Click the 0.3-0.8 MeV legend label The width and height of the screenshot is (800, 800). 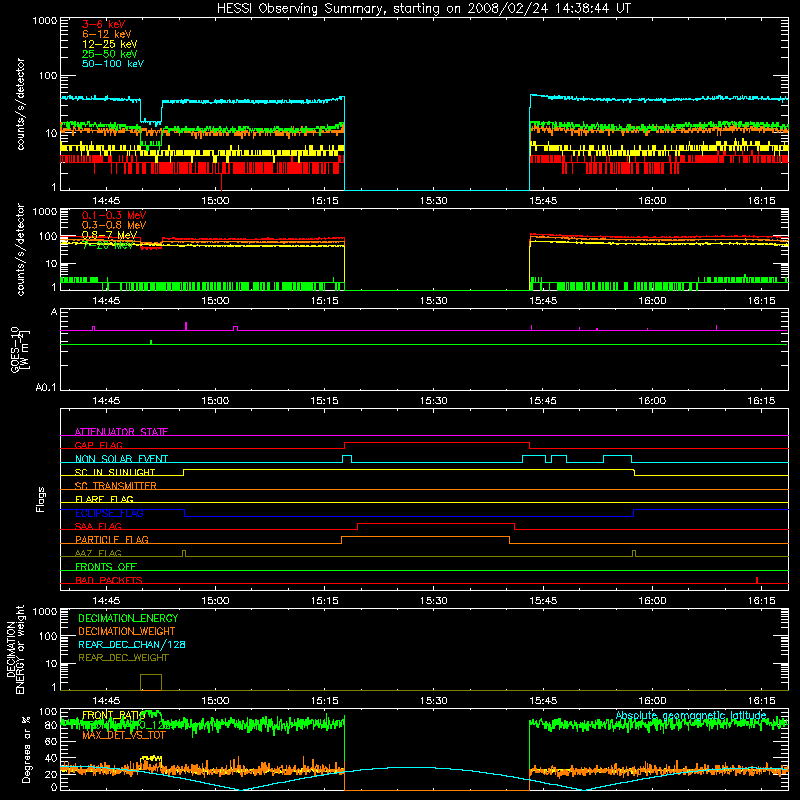(x=114, y=225)
